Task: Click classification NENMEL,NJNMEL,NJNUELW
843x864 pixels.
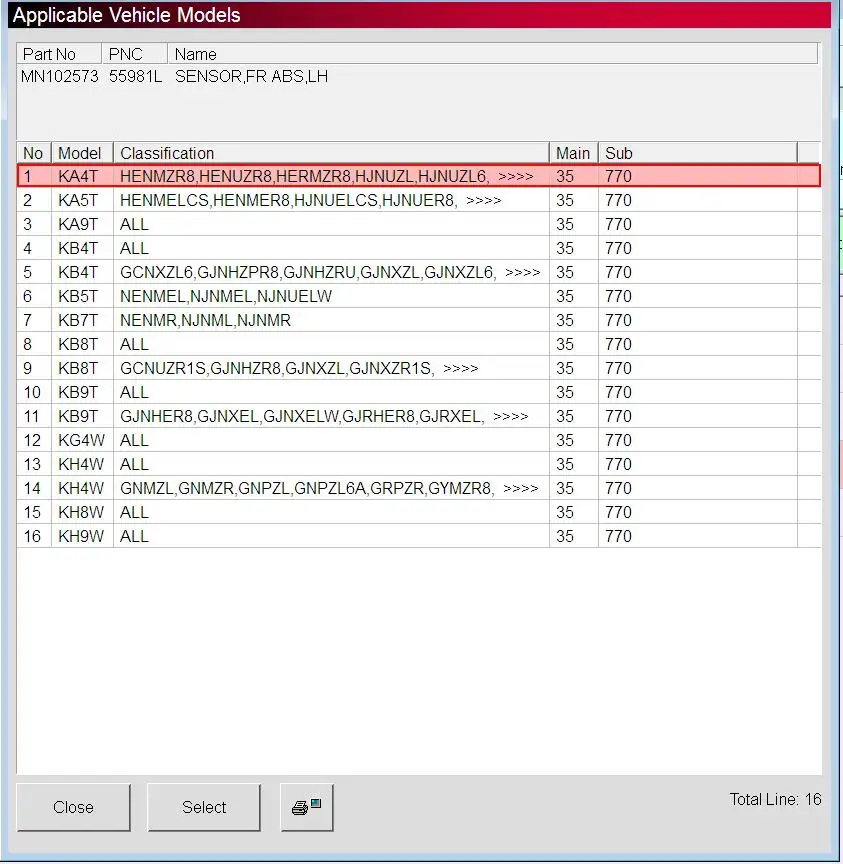Action: coord(226,296)
